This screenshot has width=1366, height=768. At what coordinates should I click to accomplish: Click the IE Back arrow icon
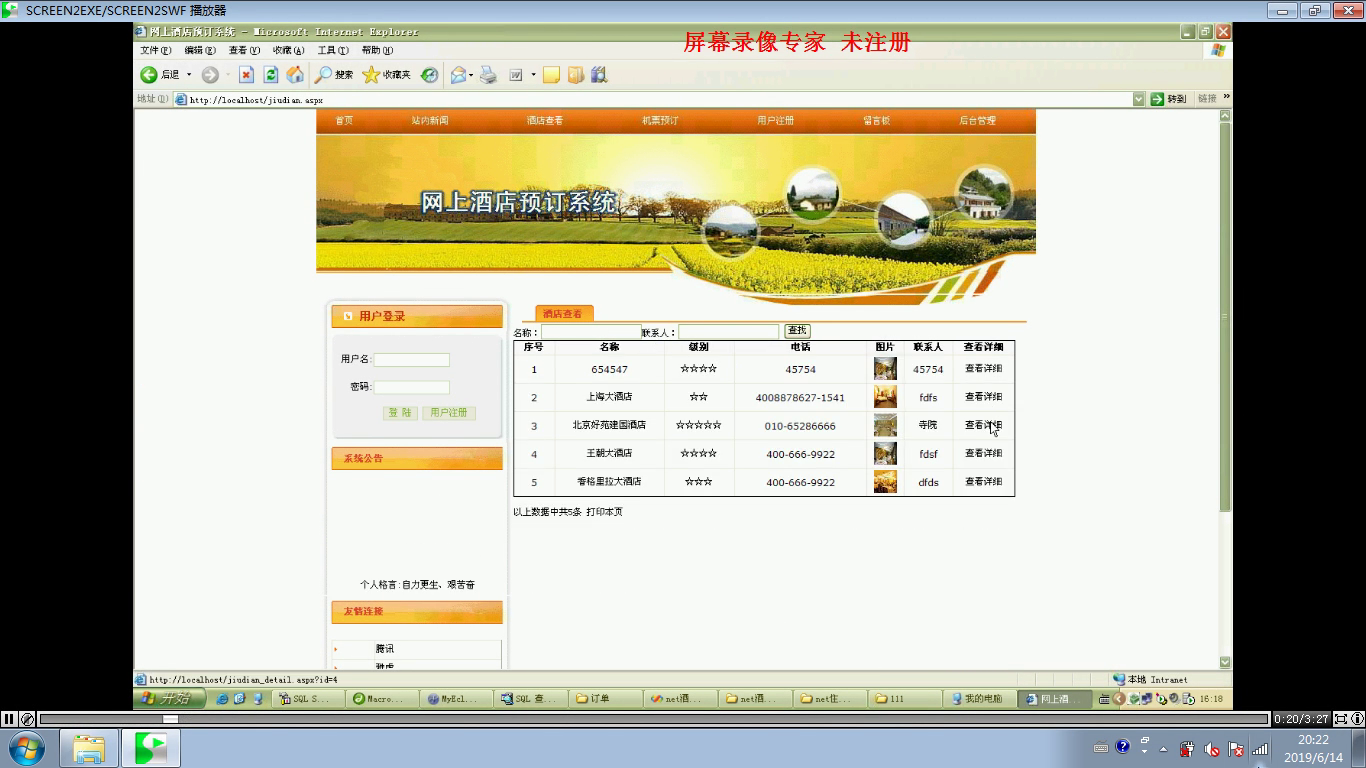coord(149,75)
